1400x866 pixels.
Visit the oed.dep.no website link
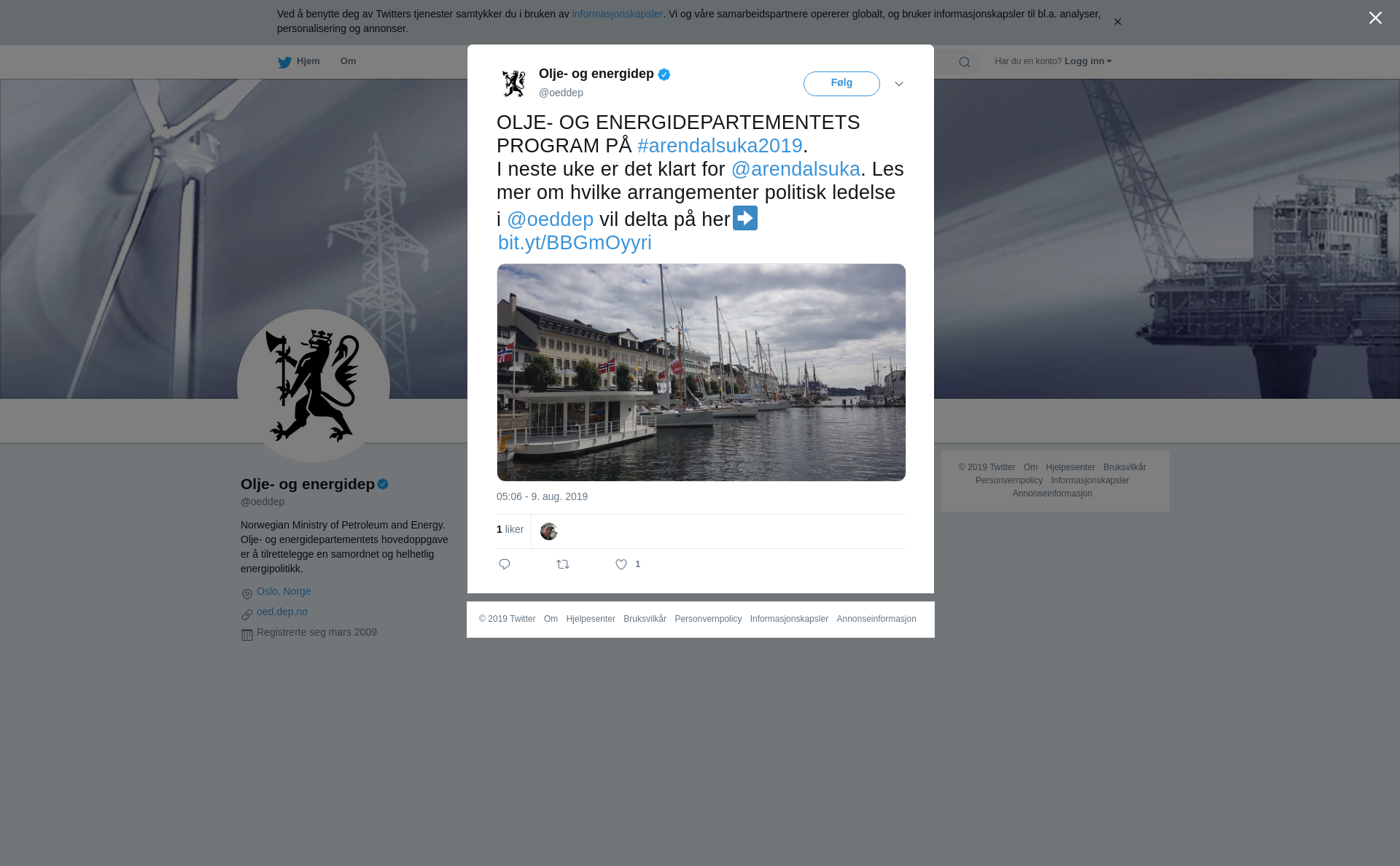[x=282, y=612]
